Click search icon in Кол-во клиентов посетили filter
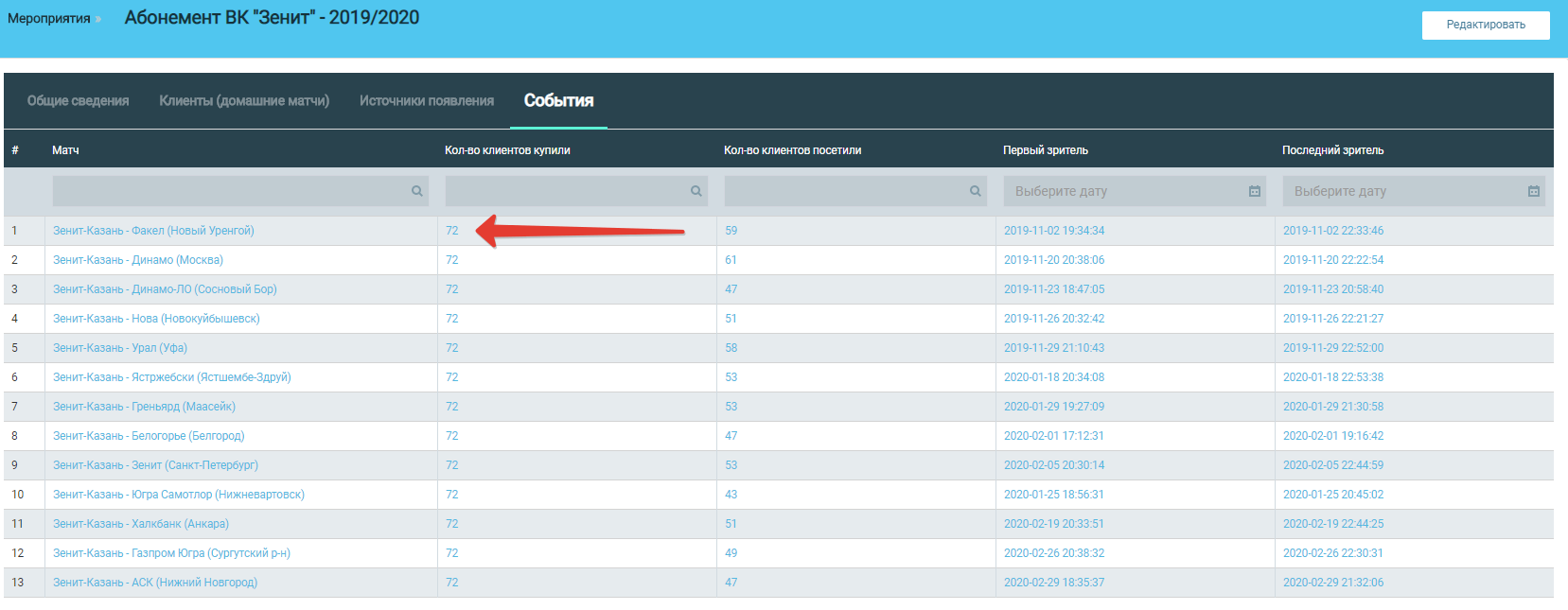The height and width of the screenshot is (610, 1568). pyautogui.click(x=975, y=191)
